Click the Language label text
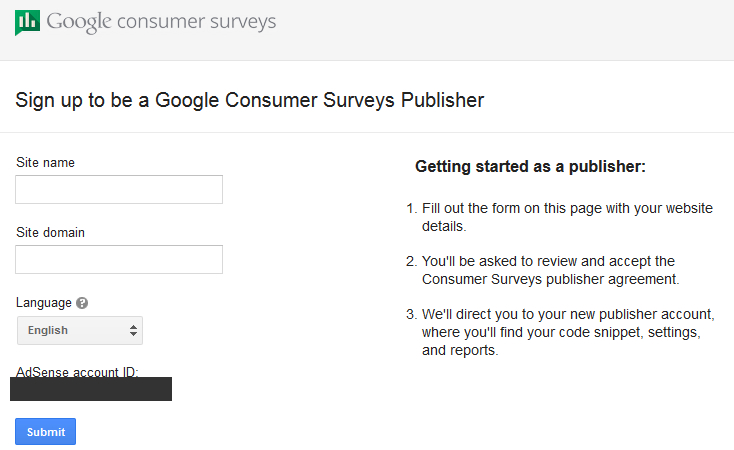The height and width of the screenshot is (450, 734). tap(44, 303)
